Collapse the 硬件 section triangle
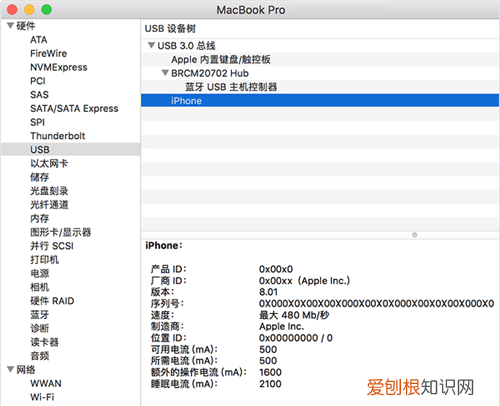 (x=10, y=25)
